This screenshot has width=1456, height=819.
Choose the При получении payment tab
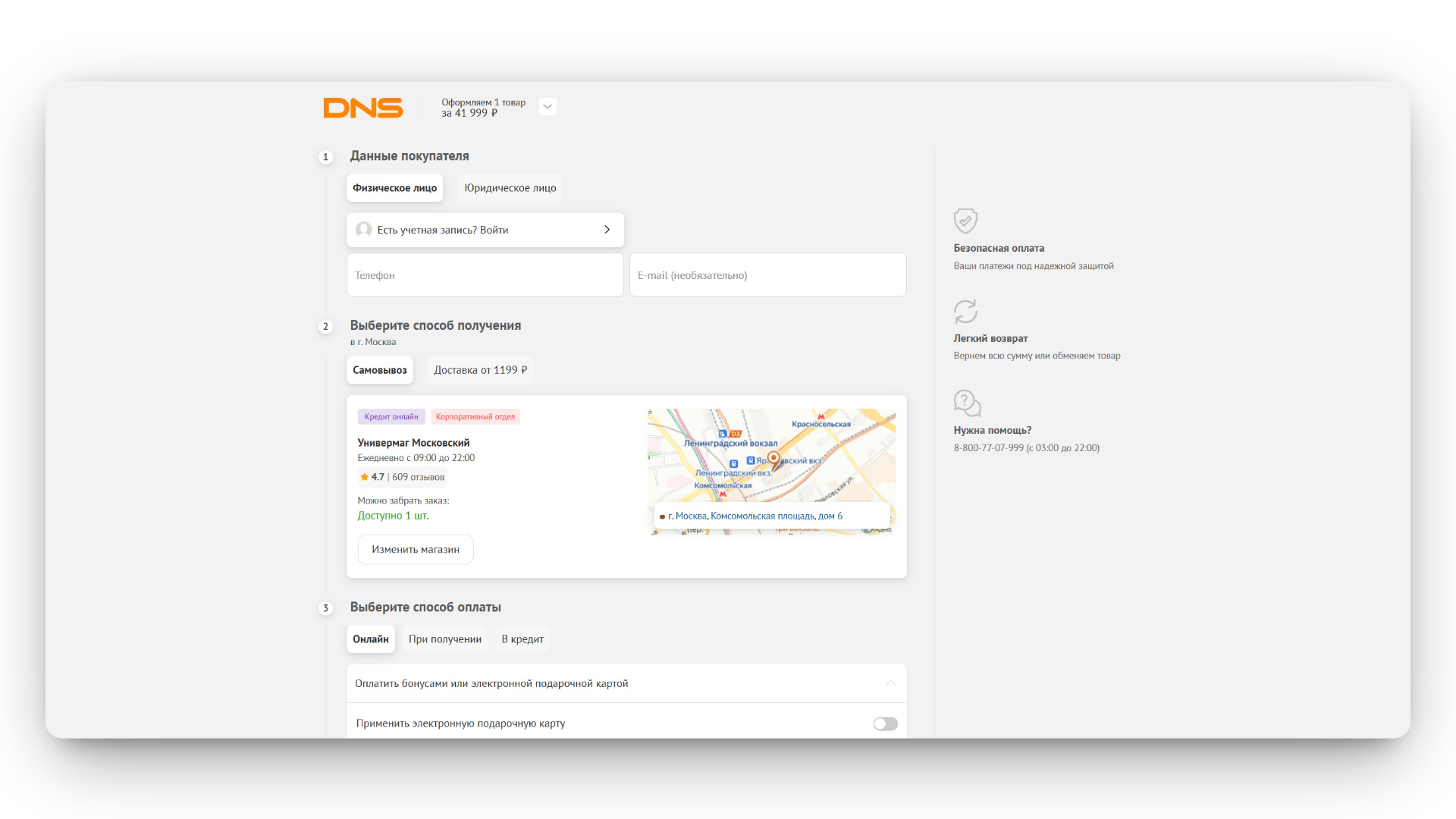pos(444,639)
